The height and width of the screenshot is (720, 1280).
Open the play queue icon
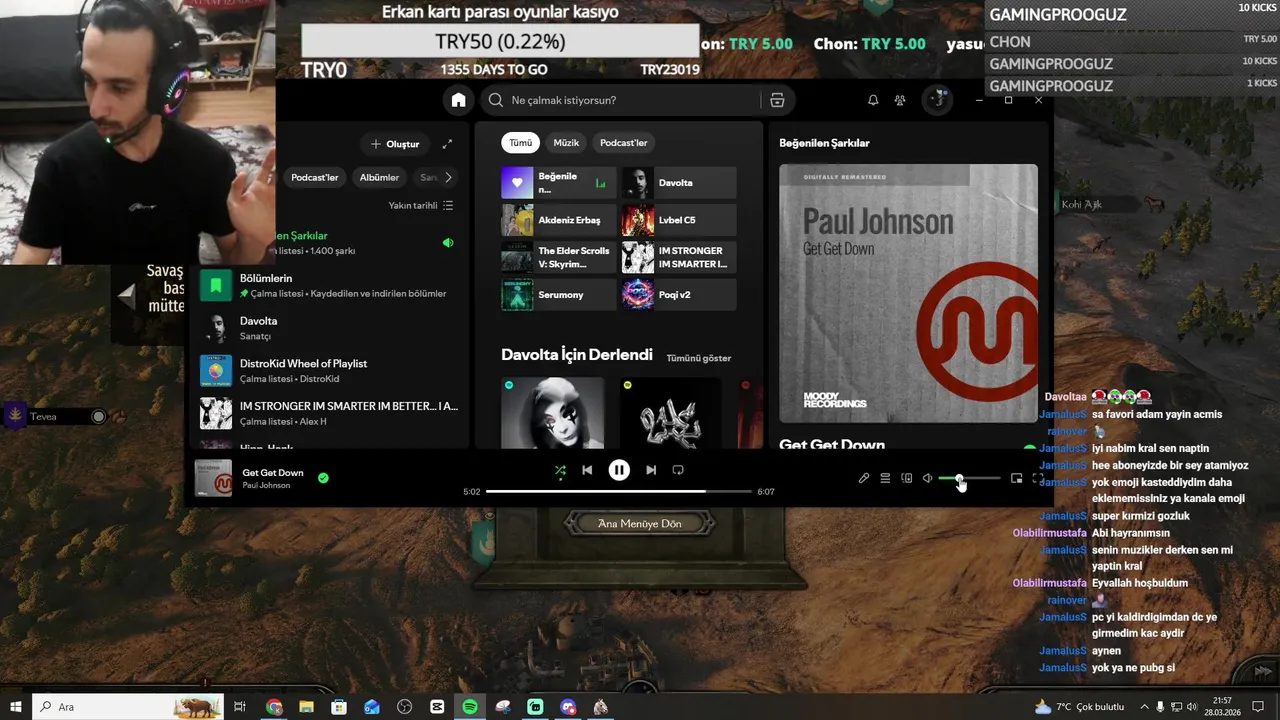pyautogui.click(x=885, y=478)
